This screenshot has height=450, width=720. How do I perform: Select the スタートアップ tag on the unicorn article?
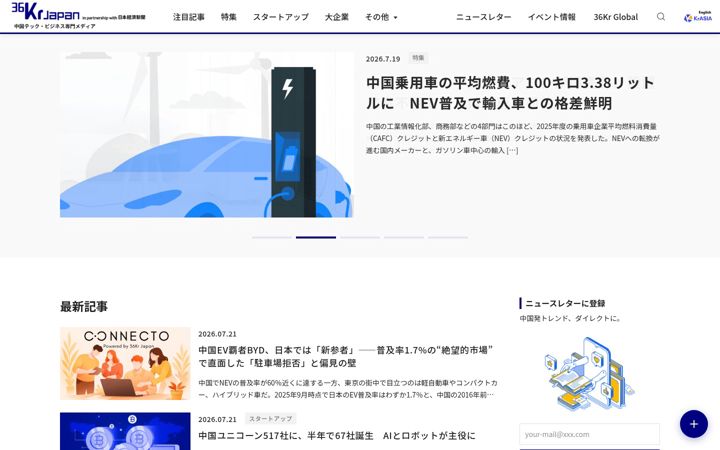pos(270,419)
